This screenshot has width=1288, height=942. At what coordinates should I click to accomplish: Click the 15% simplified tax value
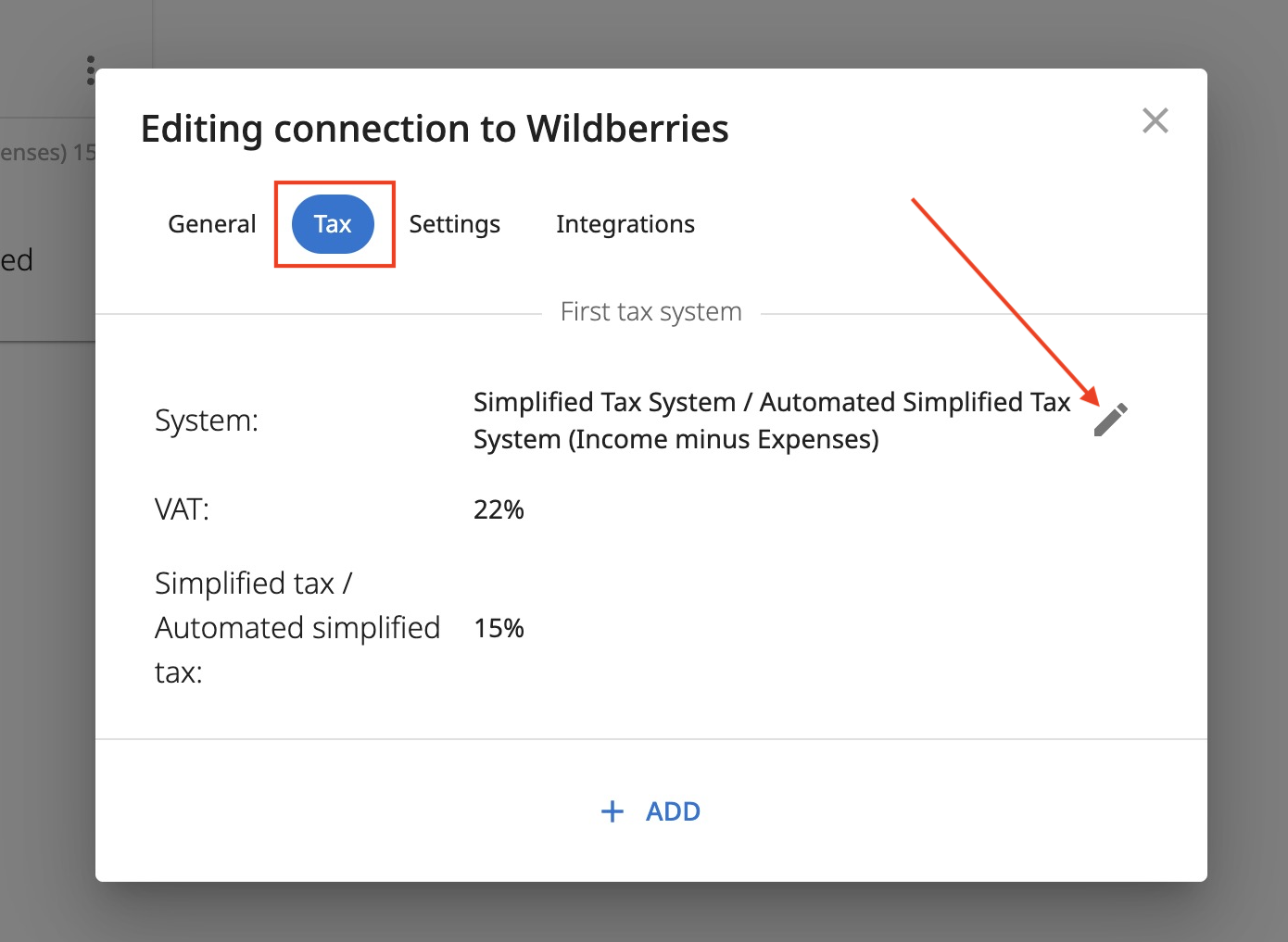click(499, 628)
